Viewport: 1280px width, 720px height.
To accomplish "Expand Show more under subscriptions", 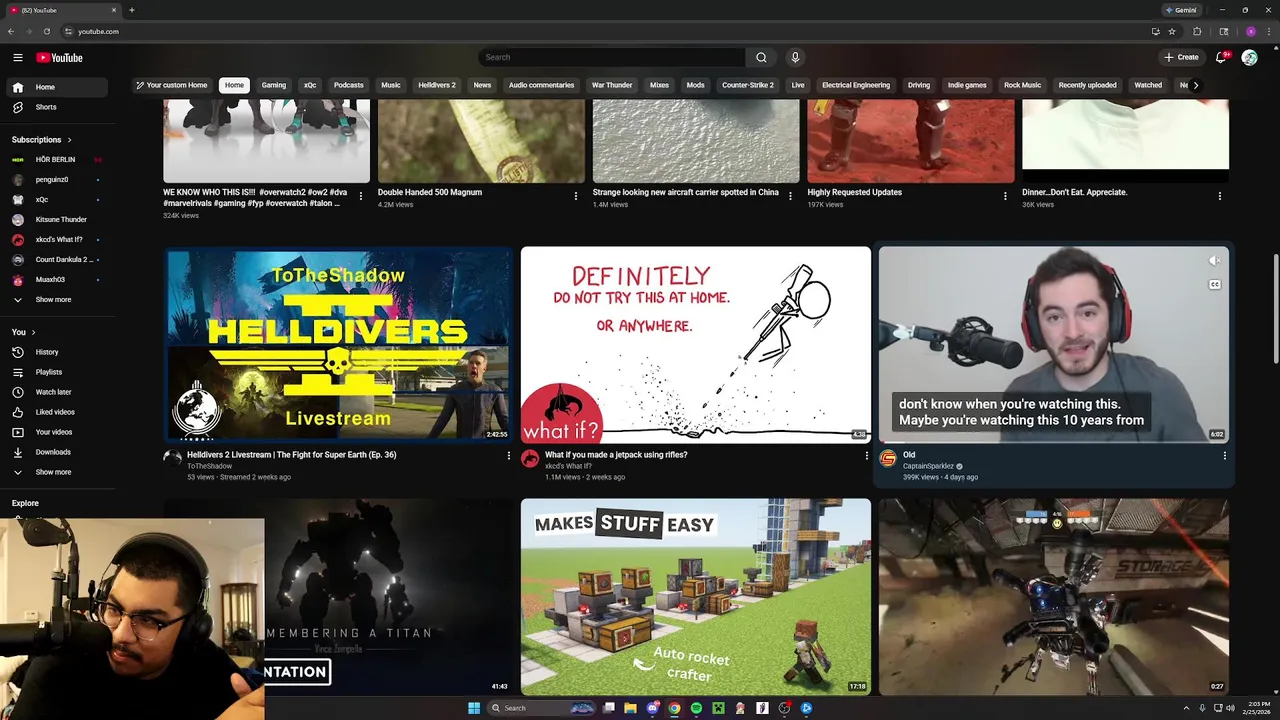I will [x=56, y=299].
